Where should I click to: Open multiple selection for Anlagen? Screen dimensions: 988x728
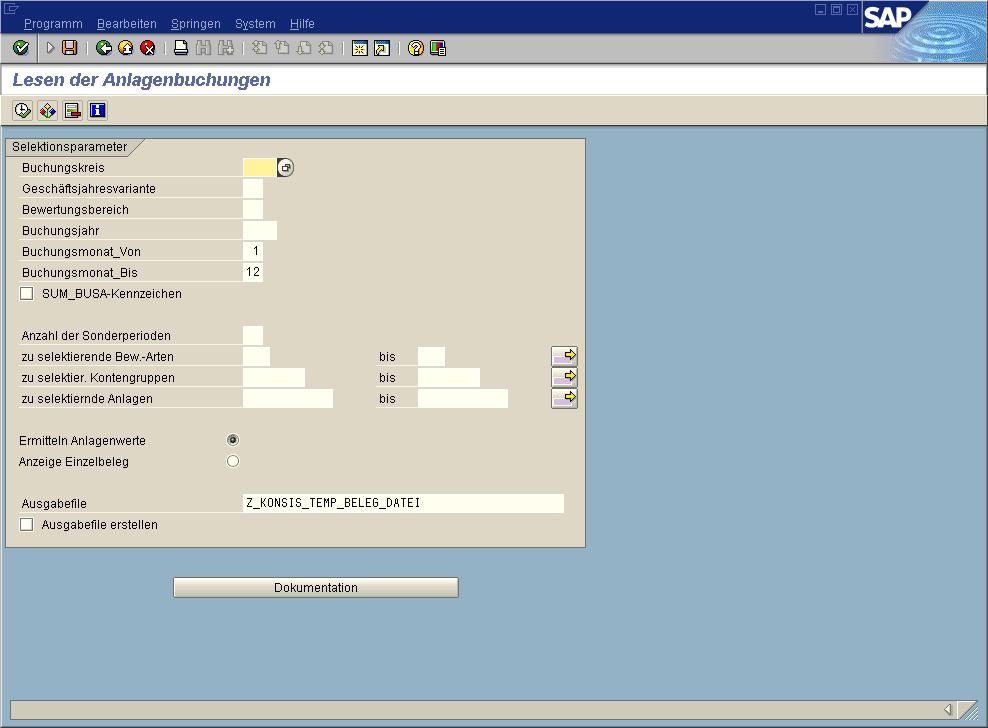point(564,398)
